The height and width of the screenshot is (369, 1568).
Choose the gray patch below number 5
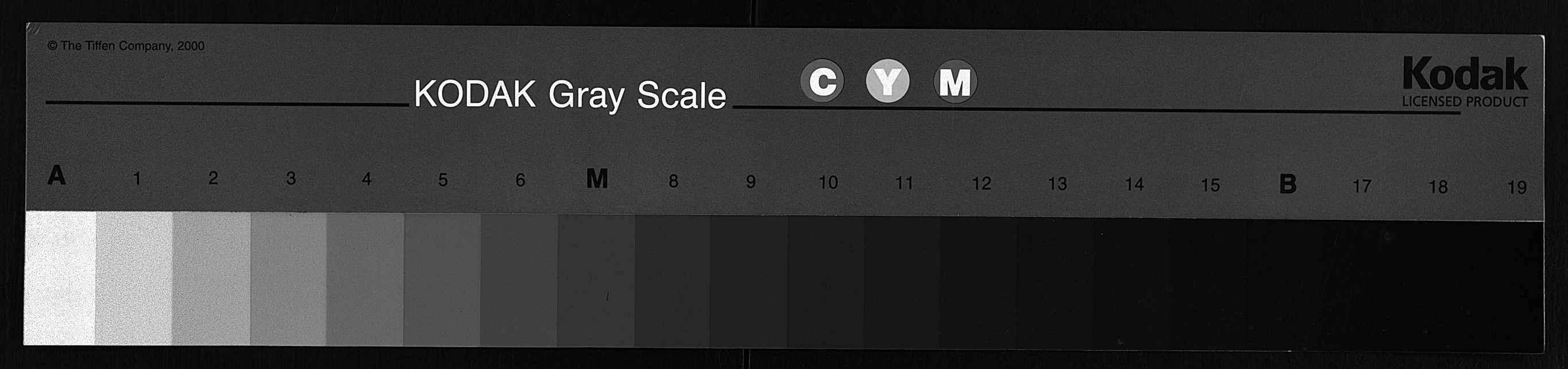coord(442,280)
